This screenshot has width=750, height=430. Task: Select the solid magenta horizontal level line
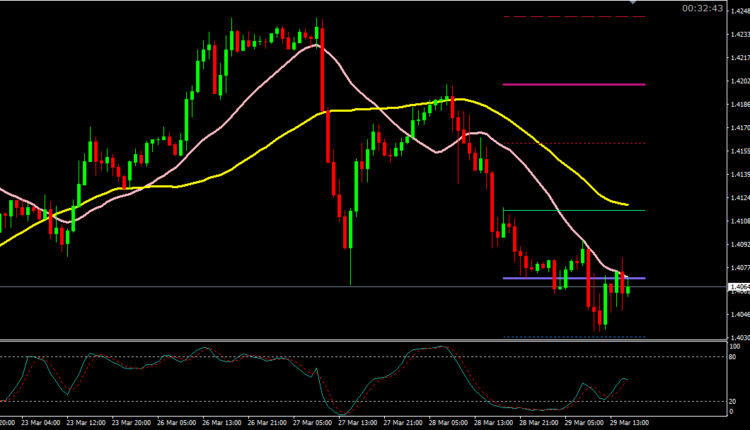coord(574,84)
